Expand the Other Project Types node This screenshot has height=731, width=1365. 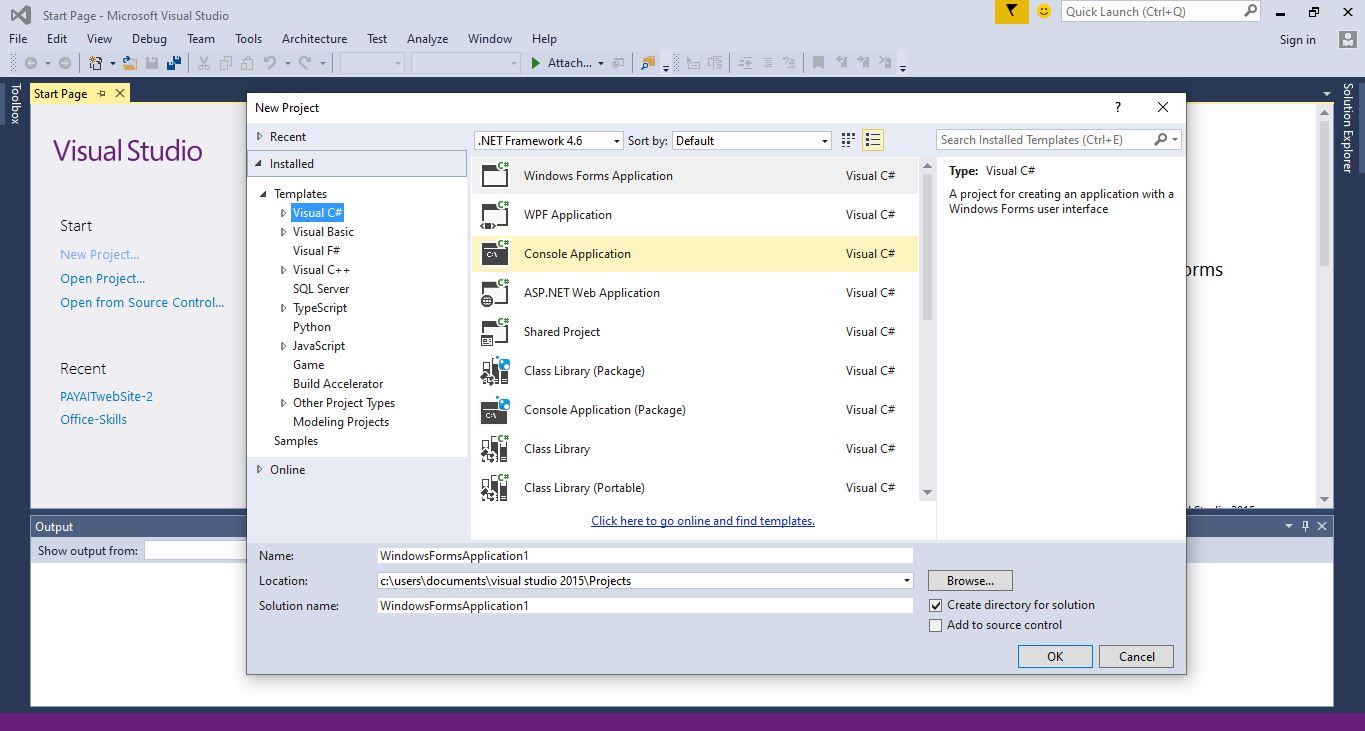coord(284,403)
